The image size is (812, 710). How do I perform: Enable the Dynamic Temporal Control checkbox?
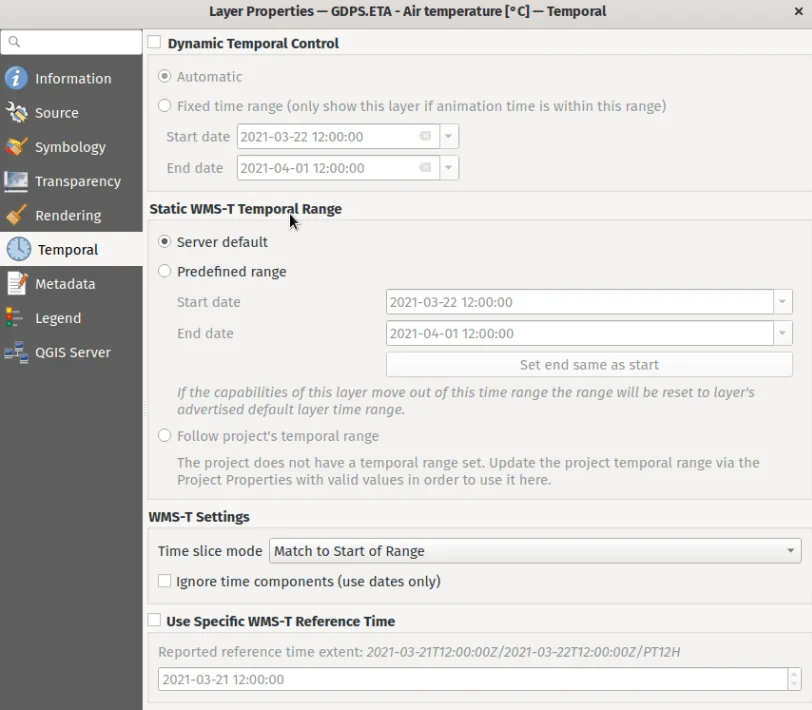click(x=155, y=43)
